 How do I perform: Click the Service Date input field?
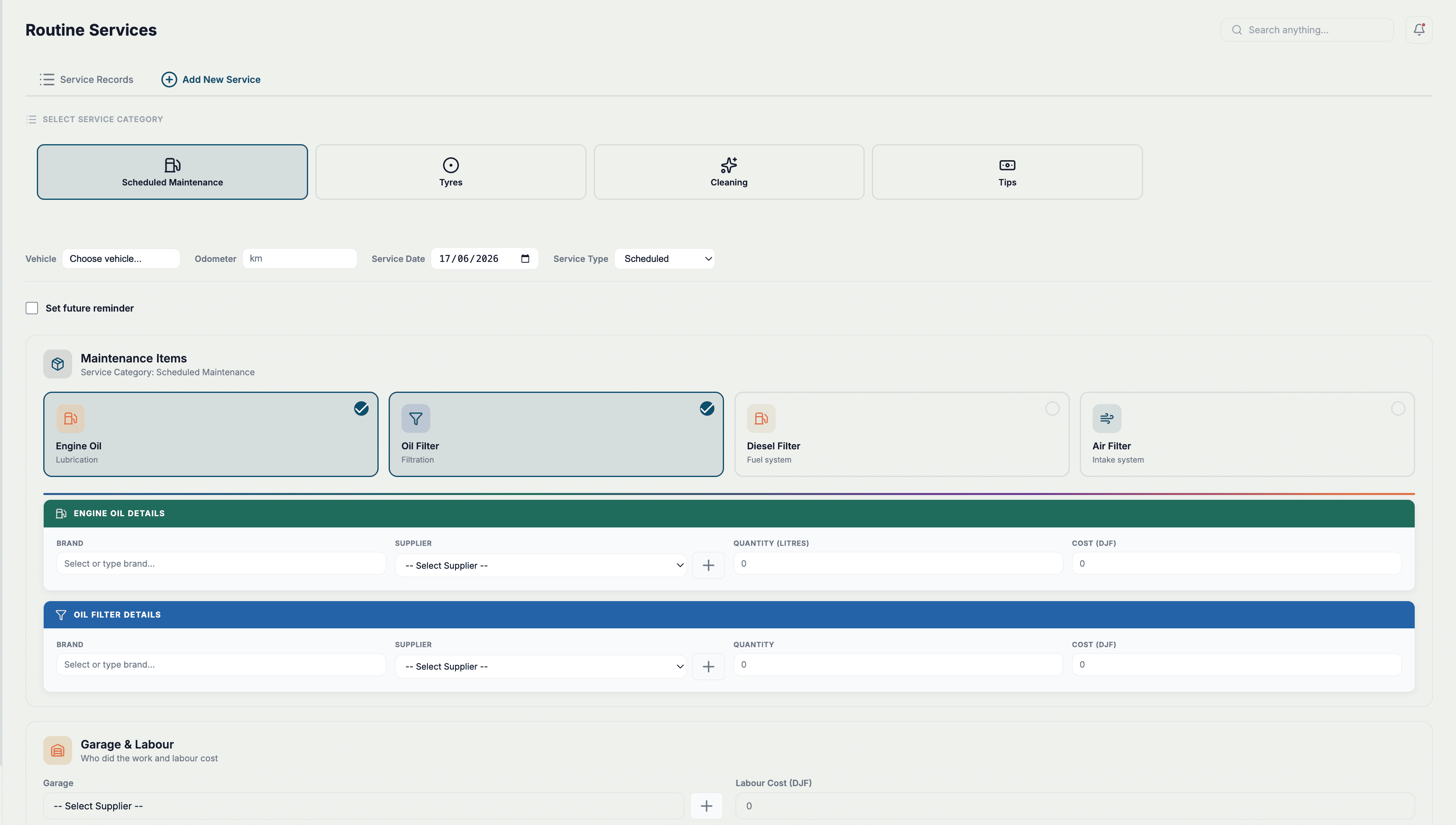pos(484,259)
